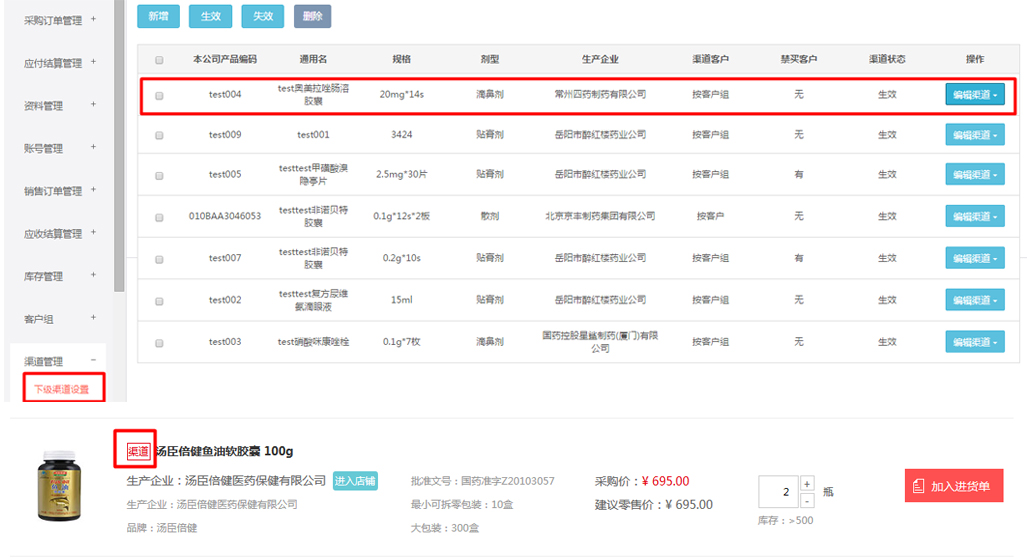Viewport: 1027px width, 560px height.
Task: Click the 新增 button
Action: pos(158,16)
